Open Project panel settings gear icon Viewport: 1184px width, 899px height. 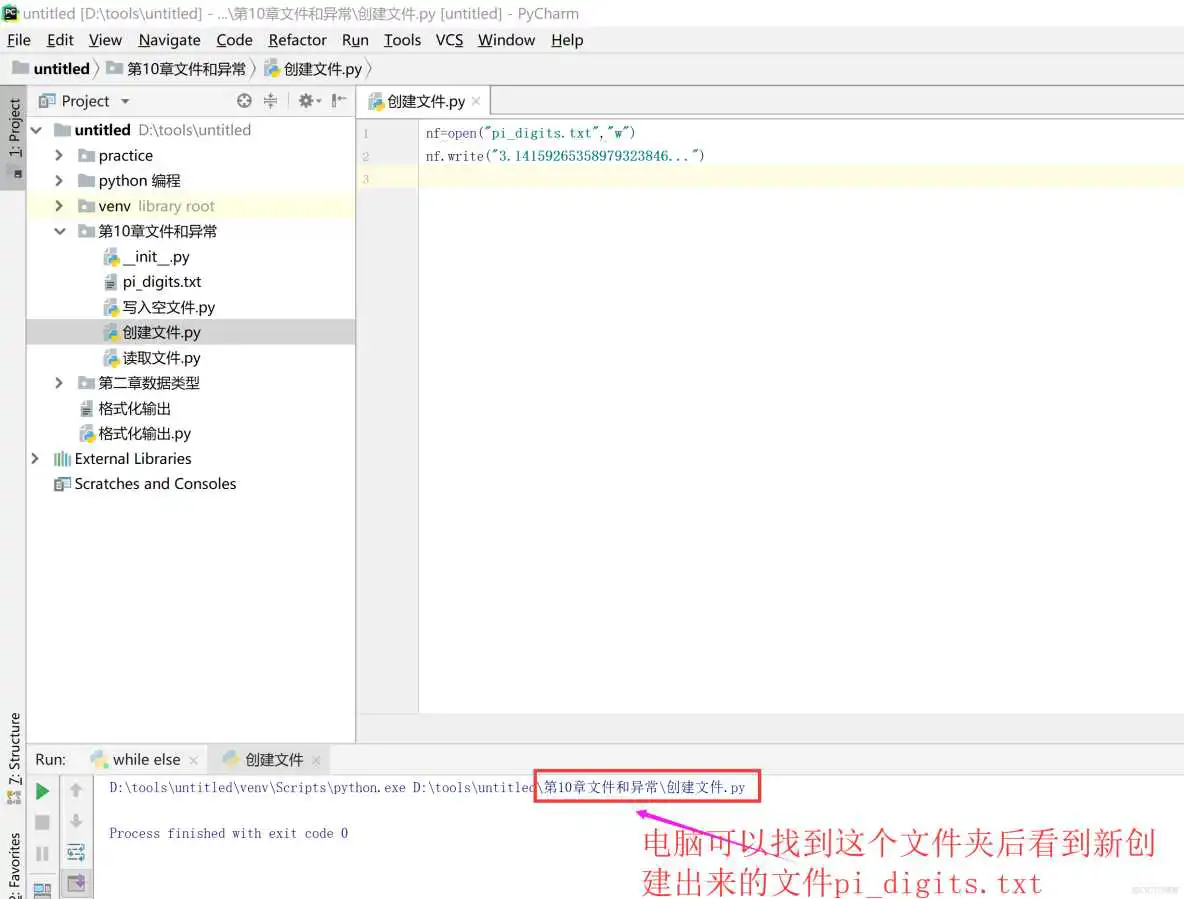[307, 100]
